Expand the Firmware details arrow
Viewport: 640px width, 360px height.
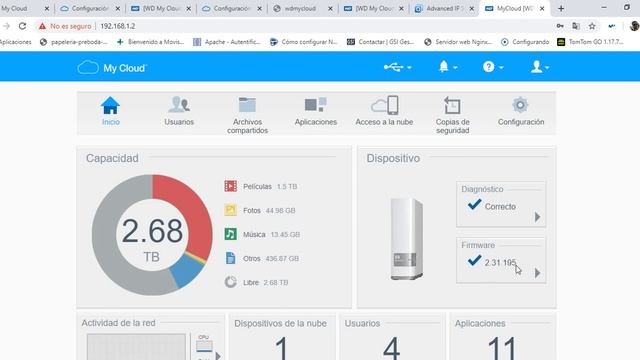537,273
